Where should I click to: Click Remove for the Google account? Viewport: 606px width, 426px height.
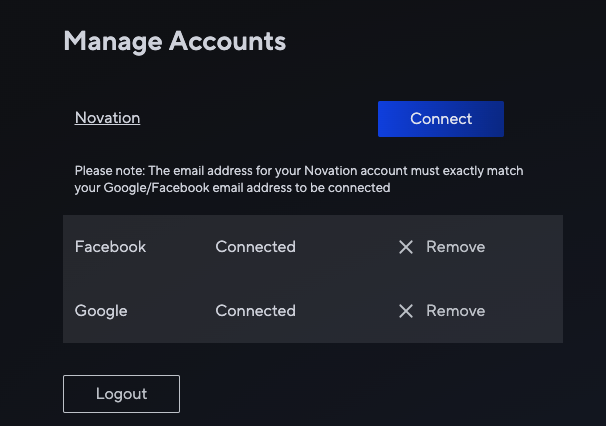(x=455, y=311)
